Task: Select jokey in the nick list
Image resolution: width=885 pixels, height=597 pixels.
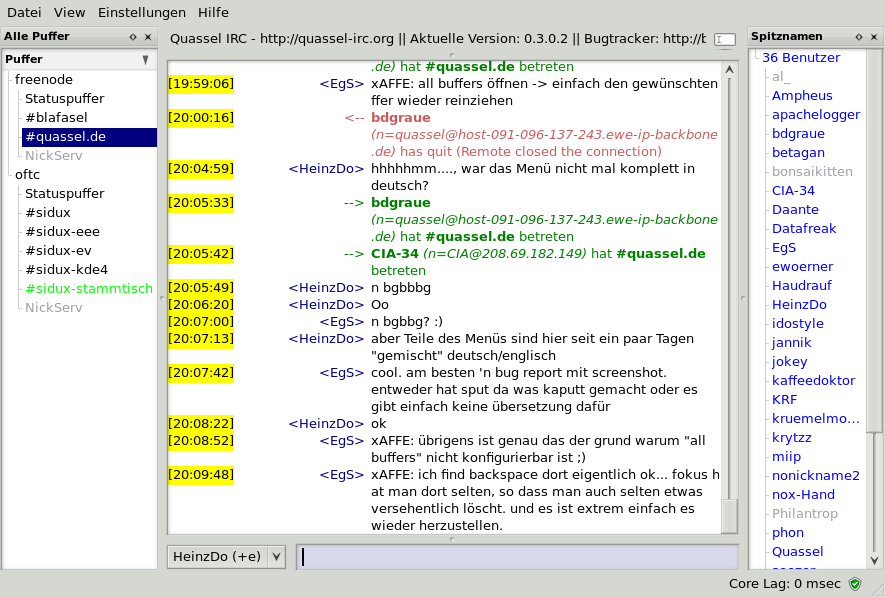Action: pos(790,362)
